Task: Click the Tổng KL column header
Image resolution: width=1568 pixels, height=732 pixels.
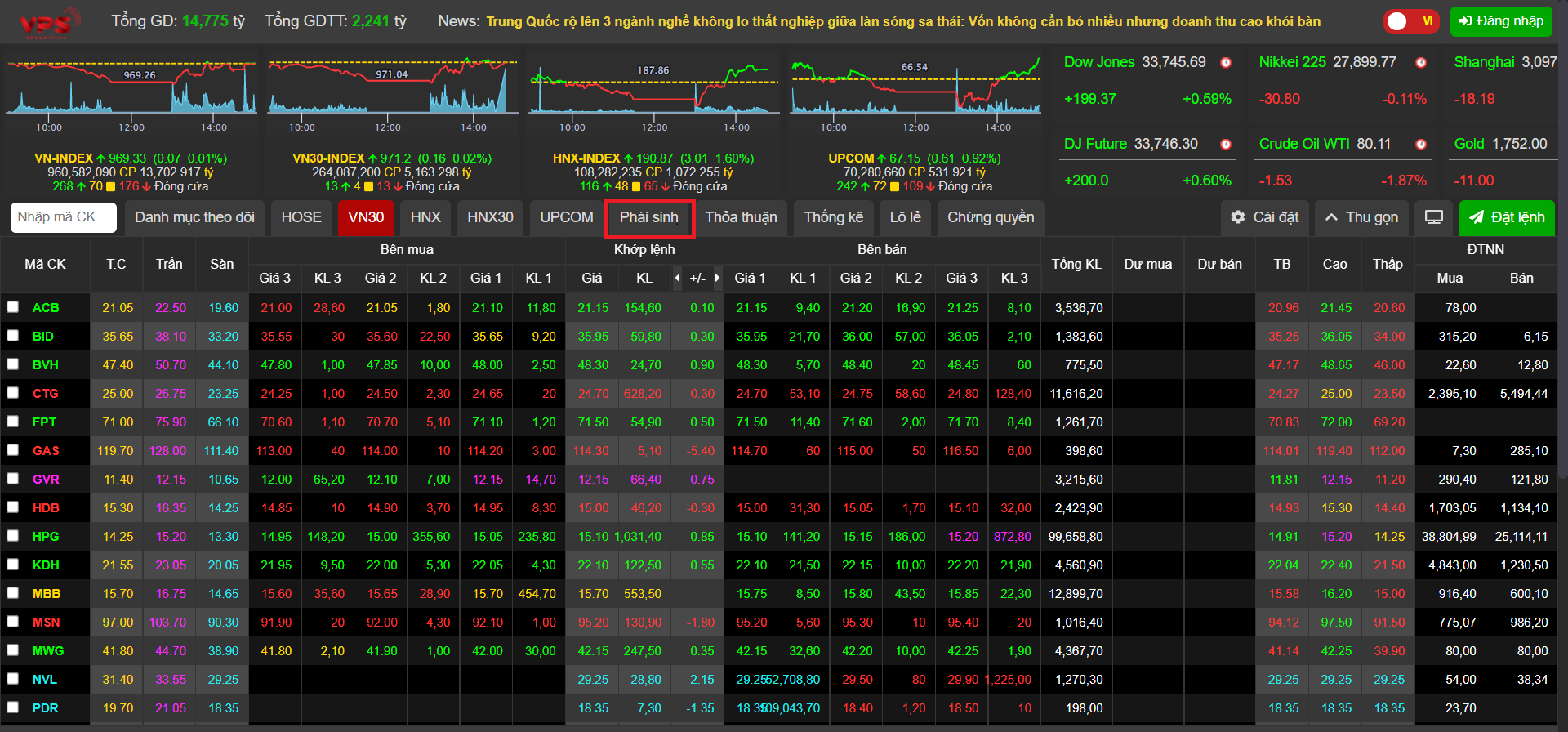Action: point(1076,265)
